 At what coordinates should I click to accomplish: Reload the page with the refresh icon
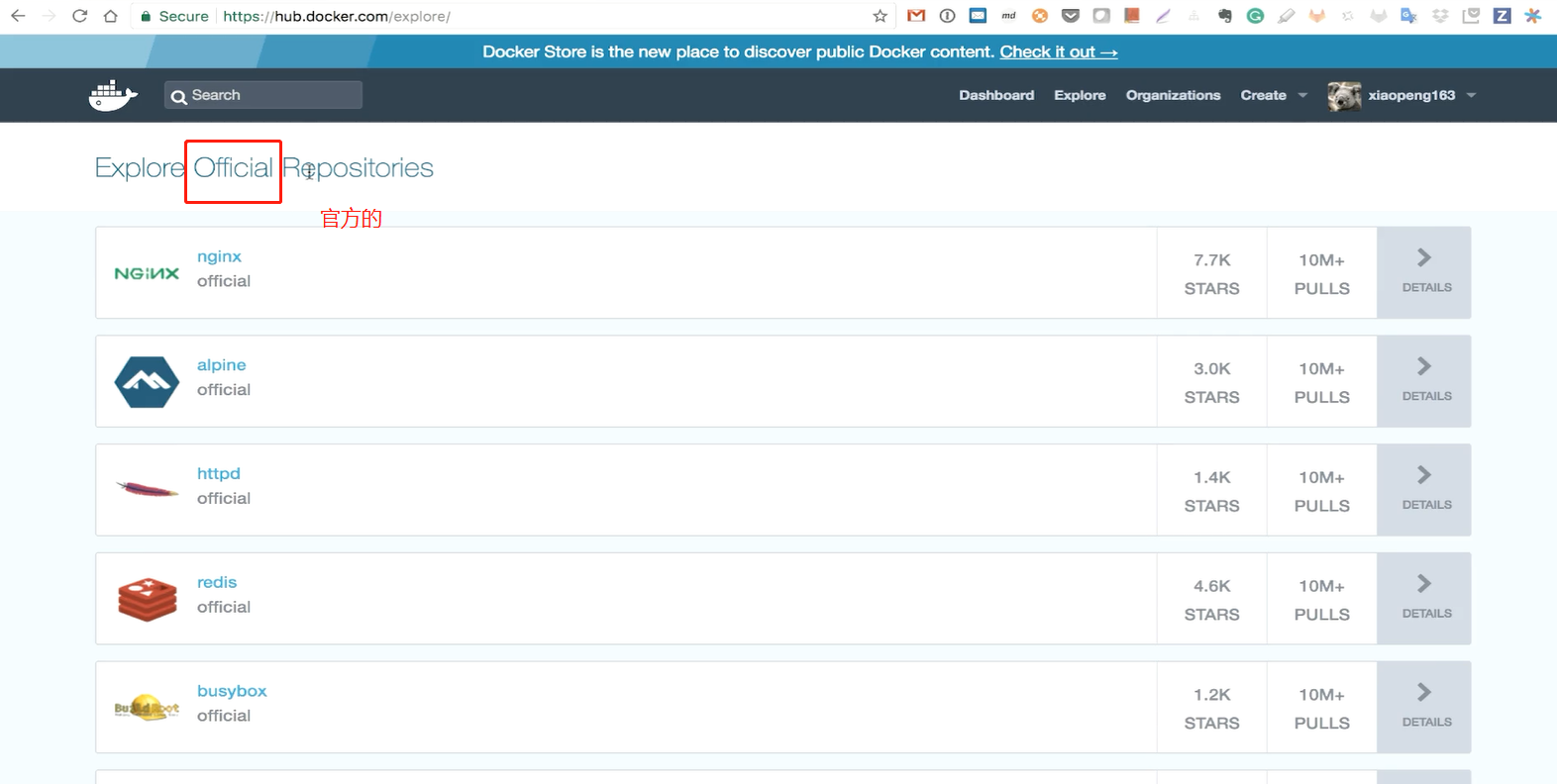[x=79, y=16]
